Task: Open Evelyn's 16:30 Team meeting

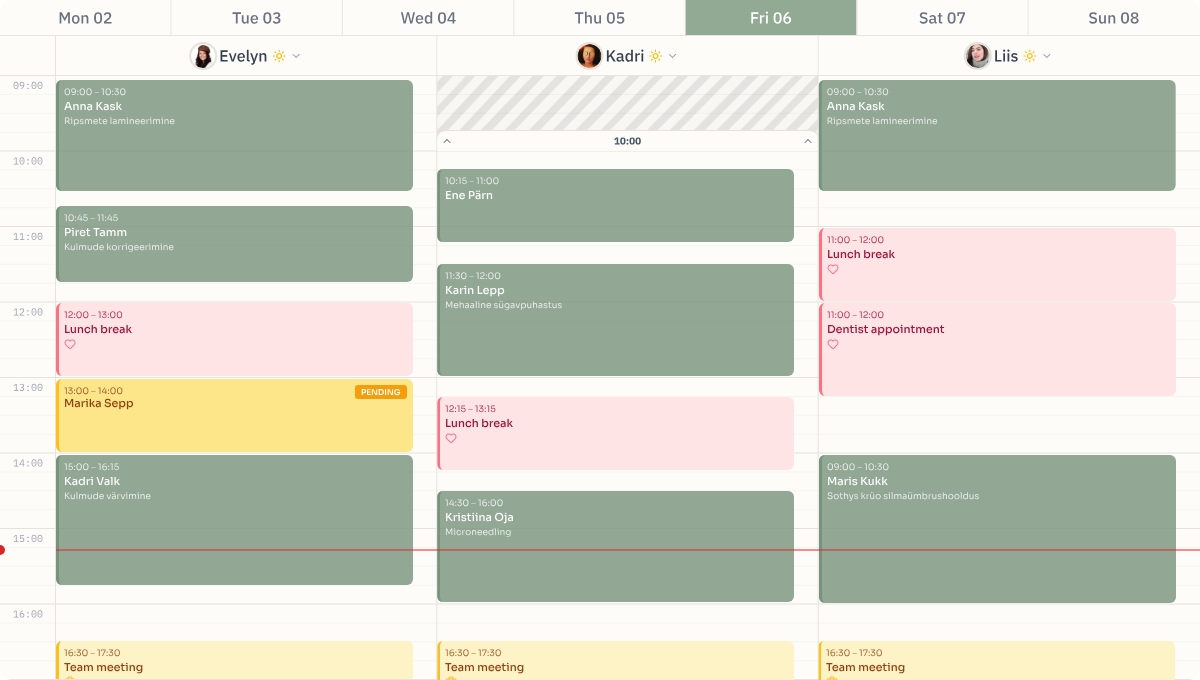Action: pyautogui.click(x=234, y=660)
